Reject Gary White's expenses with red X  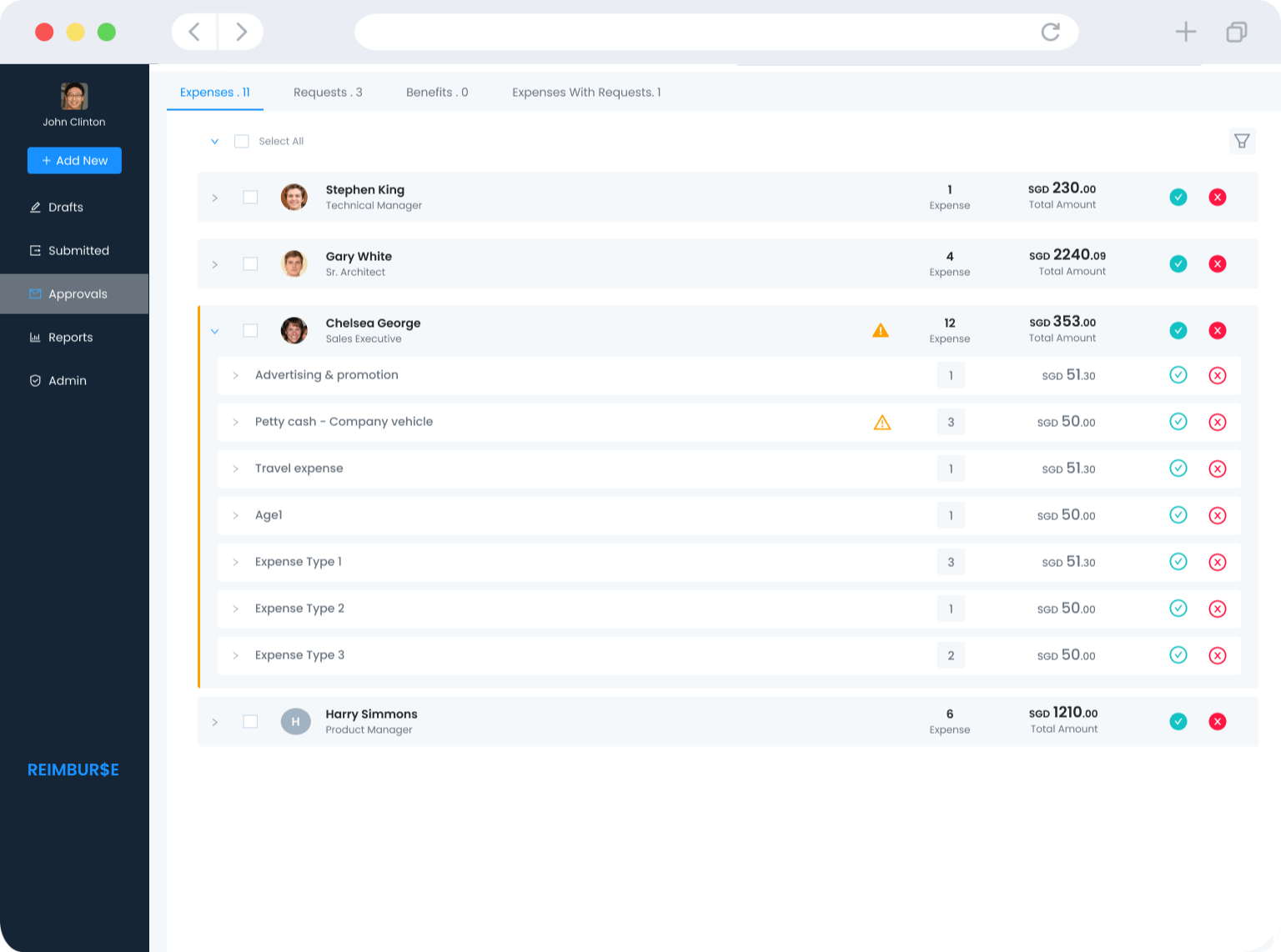pos(1217,264)
